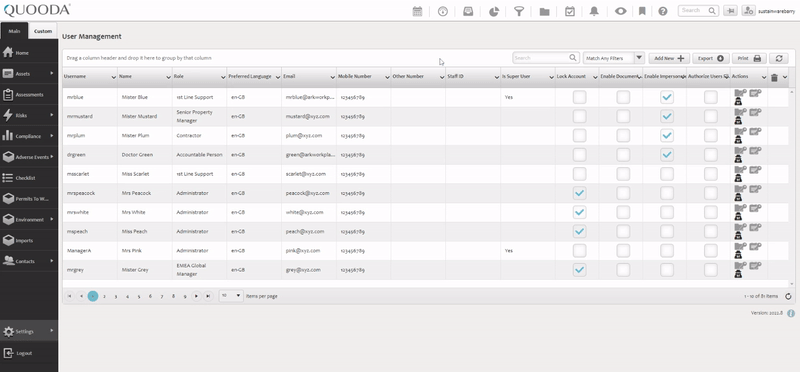Click the reload button beside Print
Viewport: 800px width, 372px height.
(779, 58)
